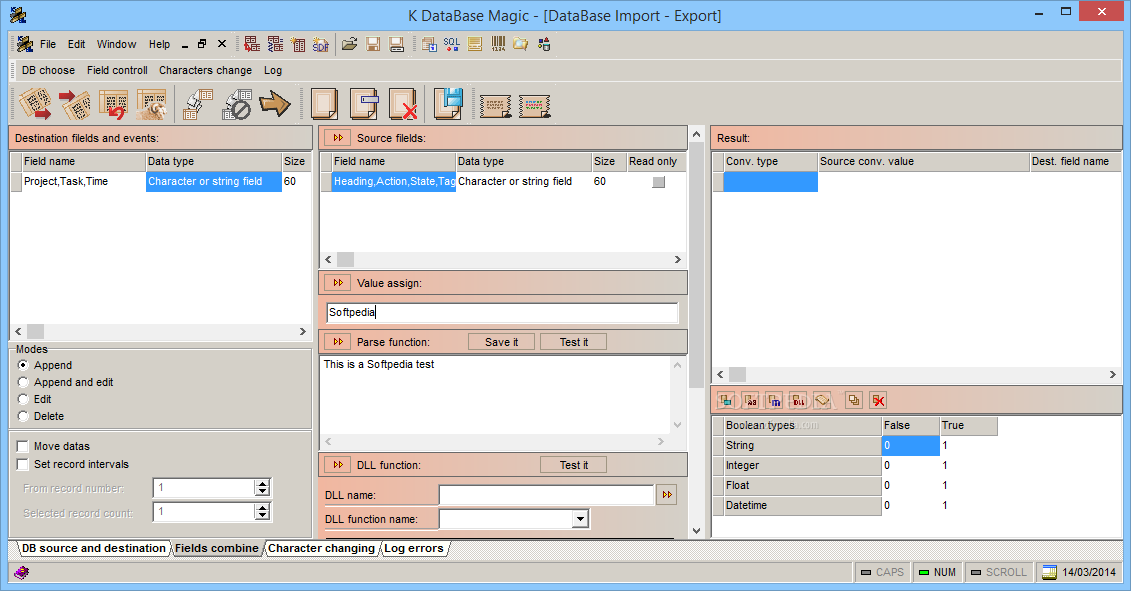Click the page with blue bar icon
The height and width of the screenshot is (591, 1131).
pos(364,105)
